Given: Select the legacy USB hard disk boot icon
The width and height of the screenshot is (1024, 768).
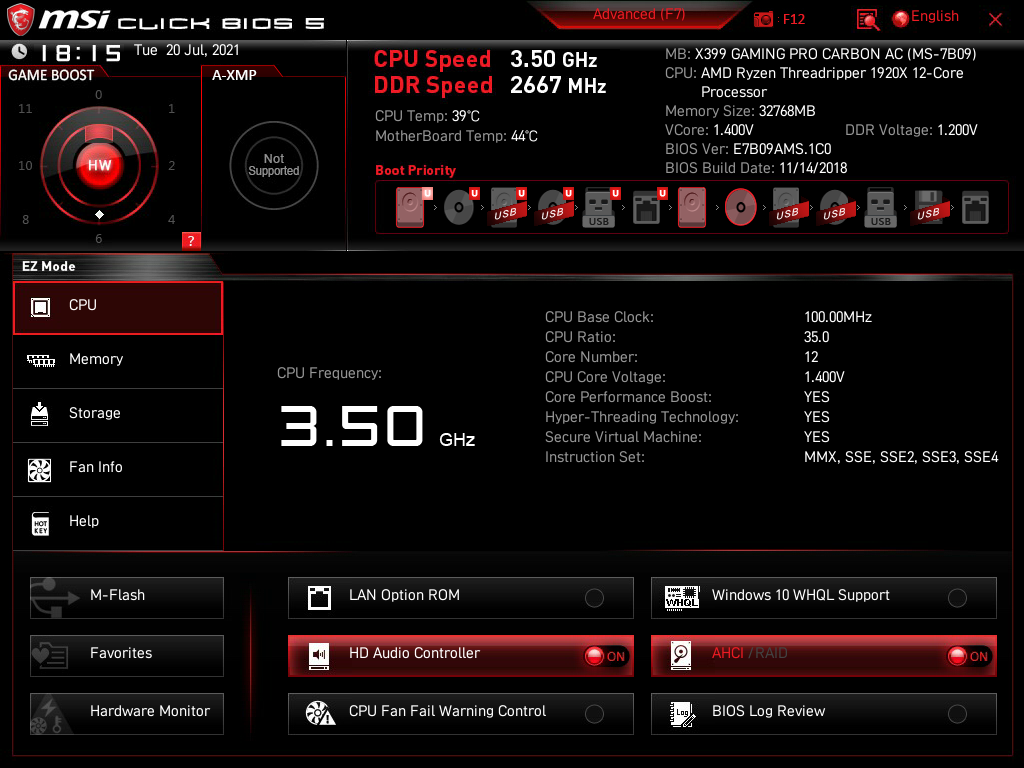Looking at the screenshot, I should (788, 207).
